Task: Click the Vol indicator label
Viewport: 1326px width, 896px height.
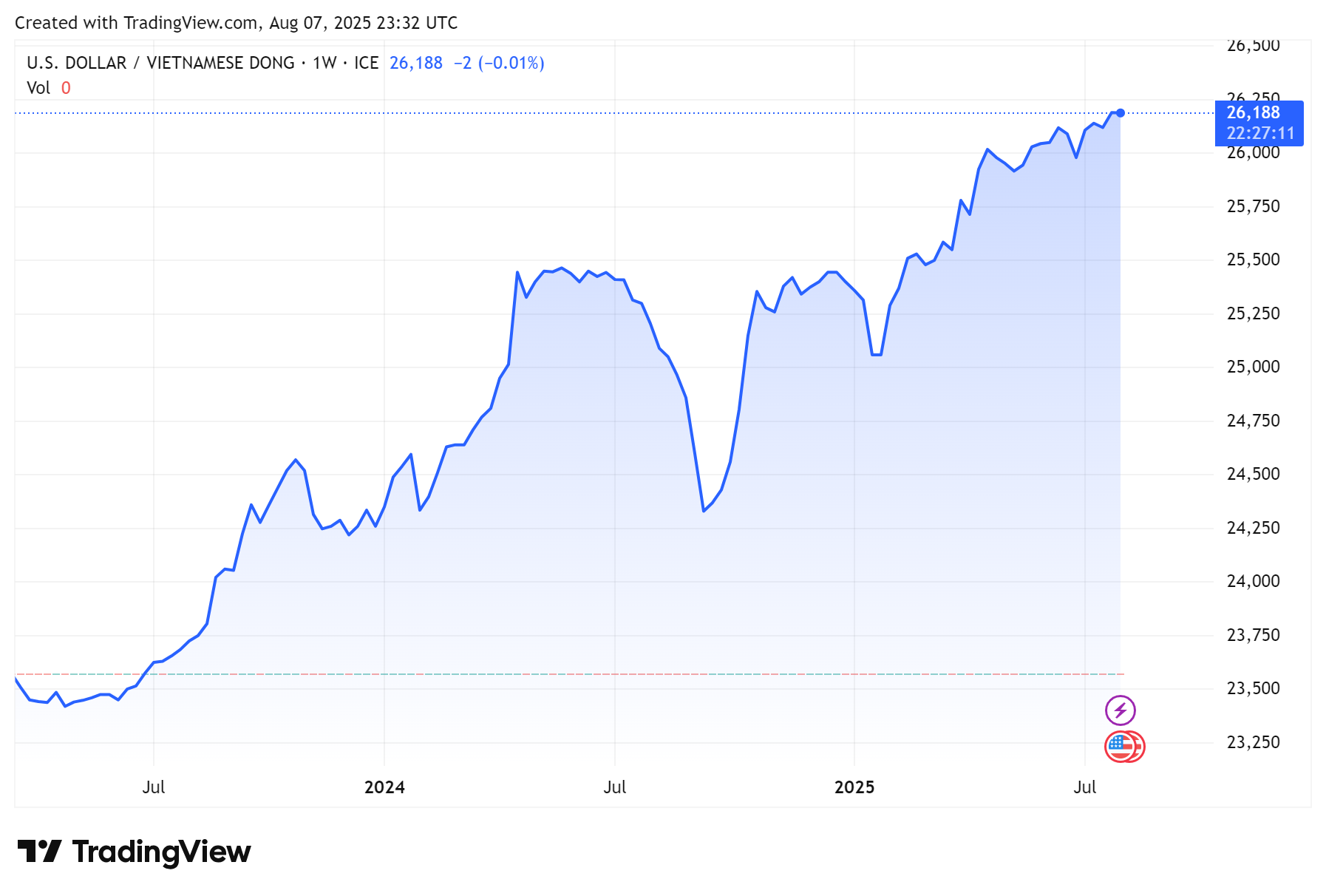Action: click(x=38, y=88)
